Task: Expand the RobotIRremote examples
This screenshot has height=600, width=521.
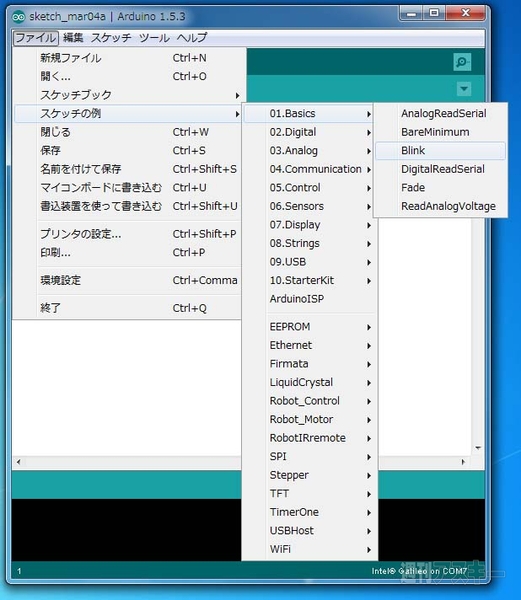Action: pyautogui.click(x=309, y=438)
